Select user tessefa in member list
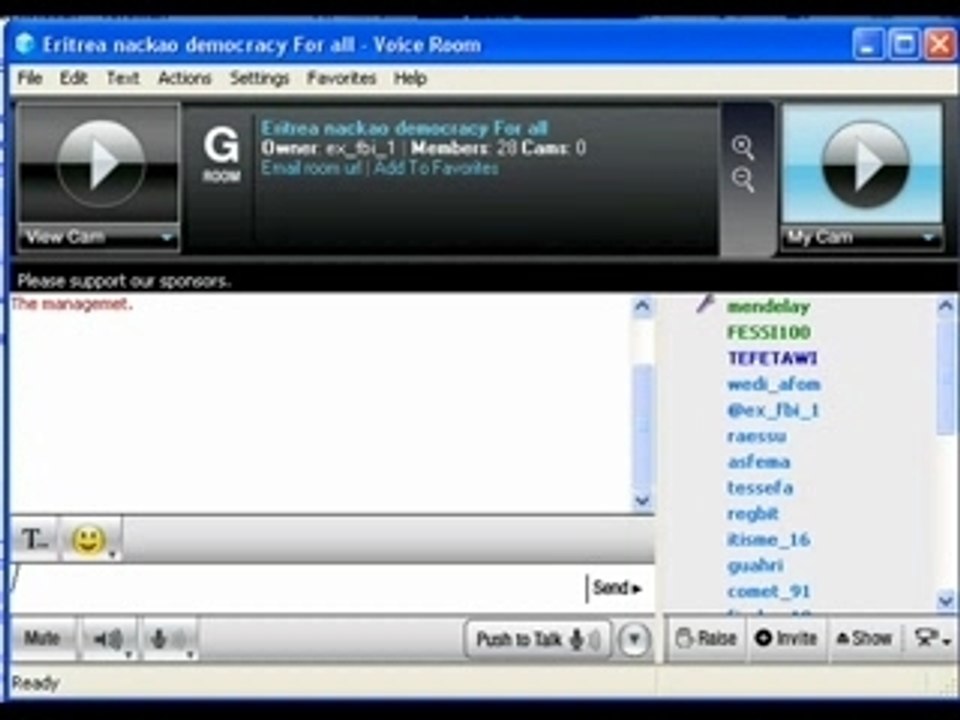This screenshot has width=960, height=720. pyautogui.click(x=760, y=488)
